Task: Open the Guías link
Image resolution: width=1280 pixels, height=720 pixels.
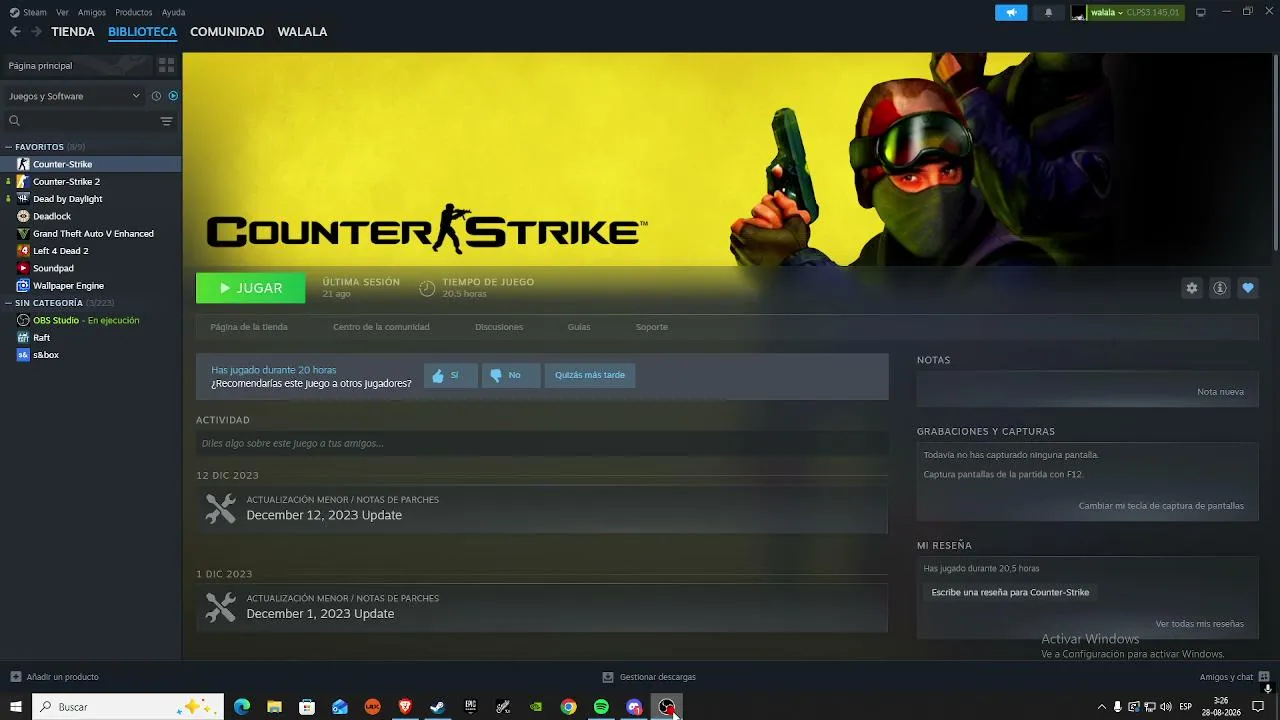Action: [x=579, y=327]
